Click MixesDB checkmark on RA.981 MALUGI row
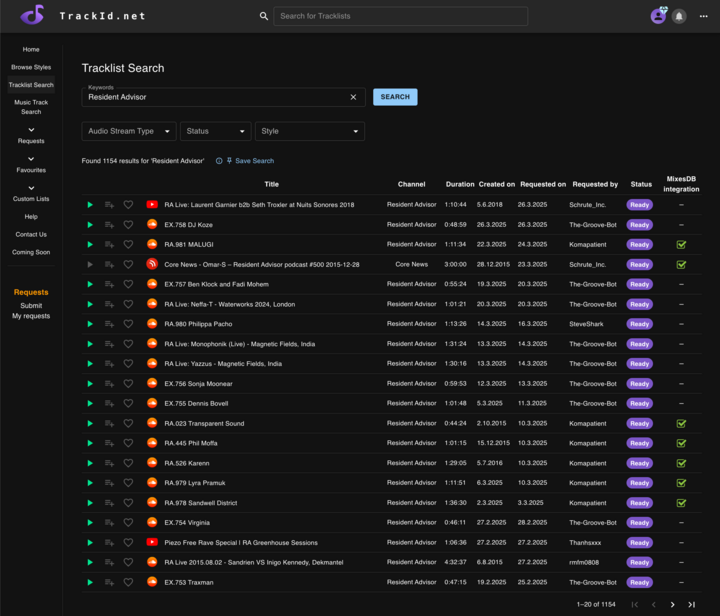Screen dimensions: 720x616 pyautogui.click(x=681, y=245)
